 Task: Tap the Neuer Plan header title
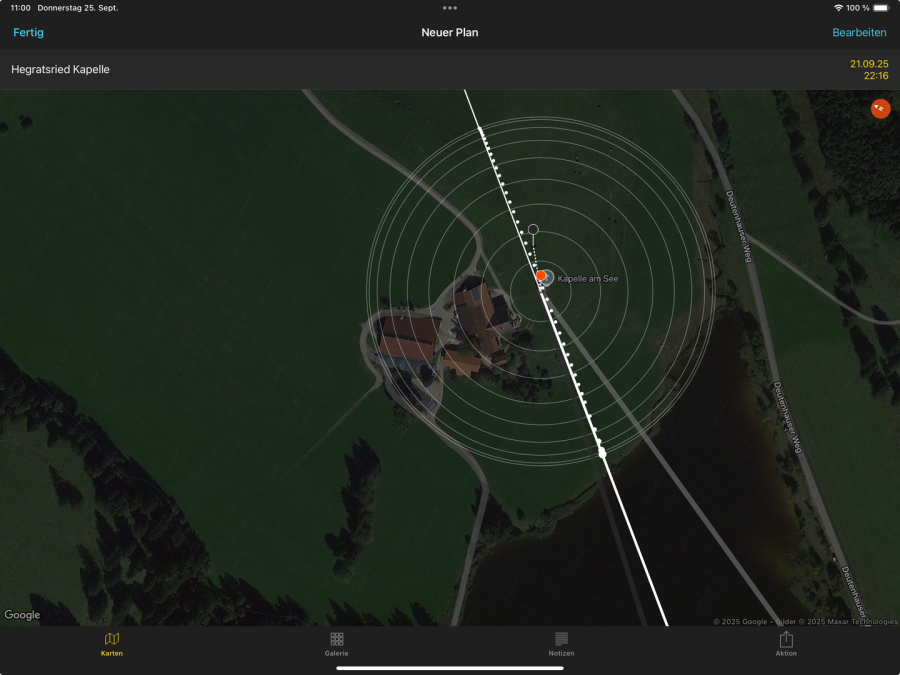[450, 32]
